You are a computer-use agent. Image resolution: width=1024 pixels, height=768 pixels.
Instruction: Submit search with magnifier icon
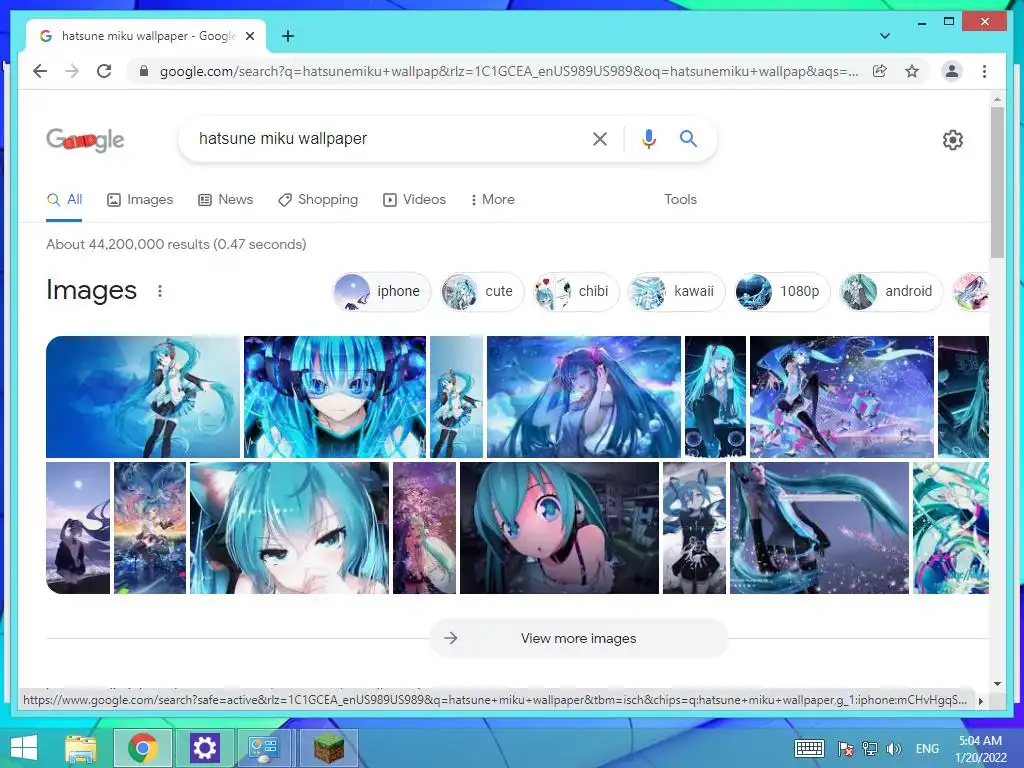pos(688,138)
